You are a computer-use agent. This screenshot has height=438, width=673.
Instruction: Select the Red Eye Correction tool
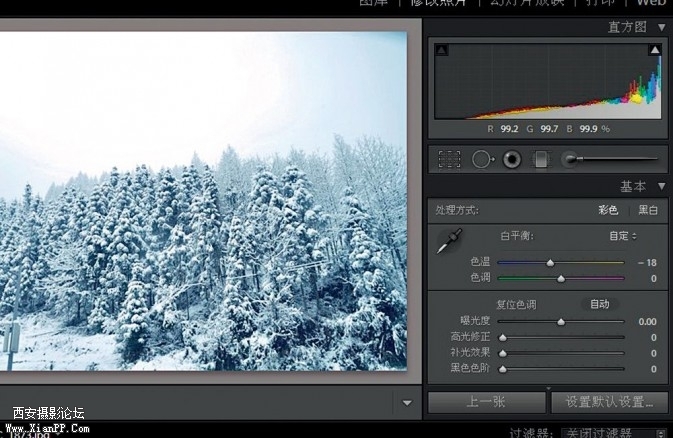(512, 159)
